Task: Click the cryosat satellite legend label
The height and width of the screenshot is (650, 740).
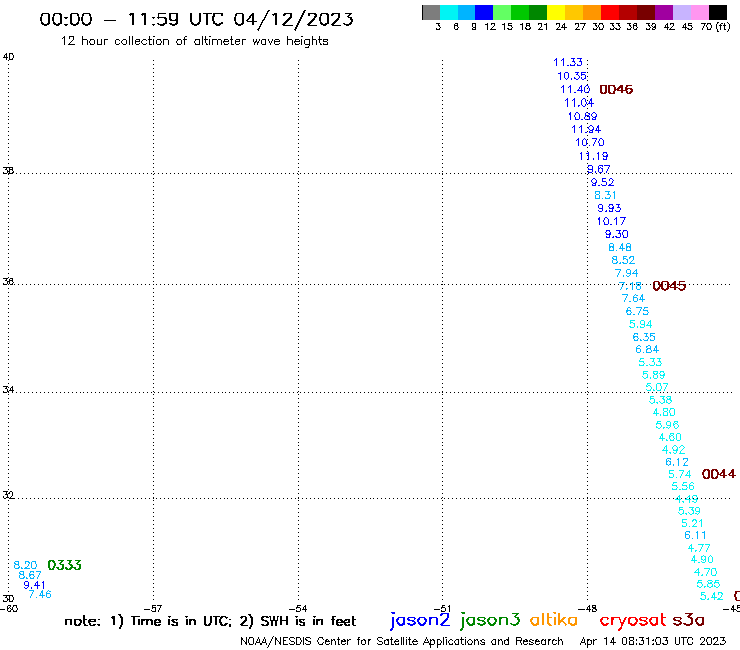Action: (x=633, y=620)
